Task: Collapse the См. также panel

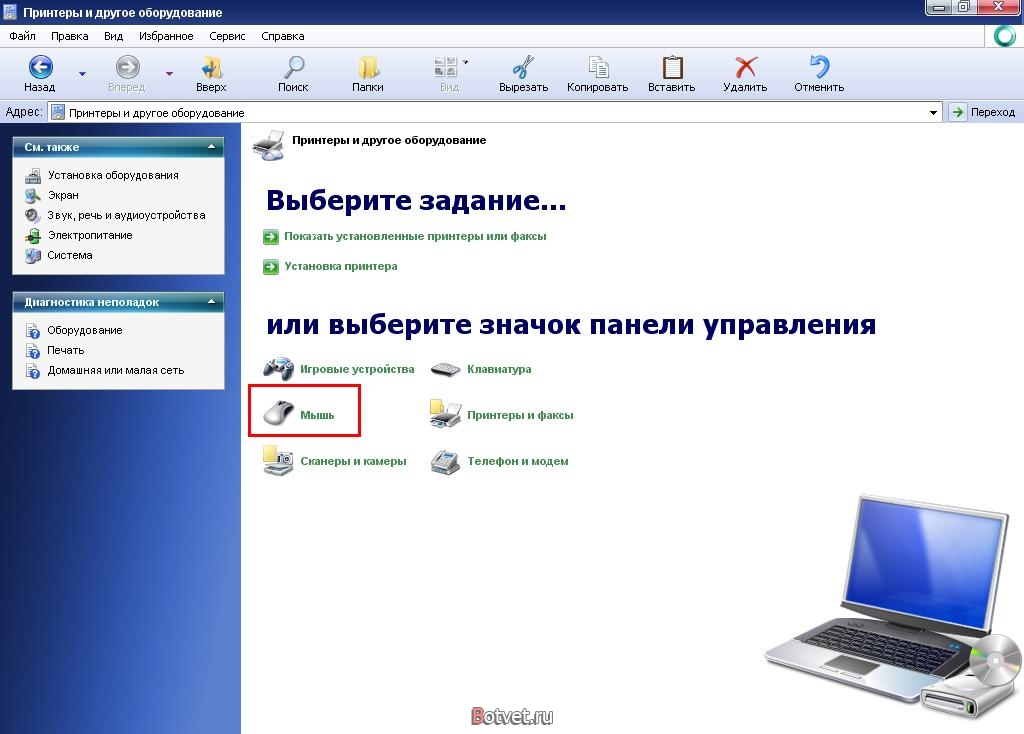Action: click(212, 147)
